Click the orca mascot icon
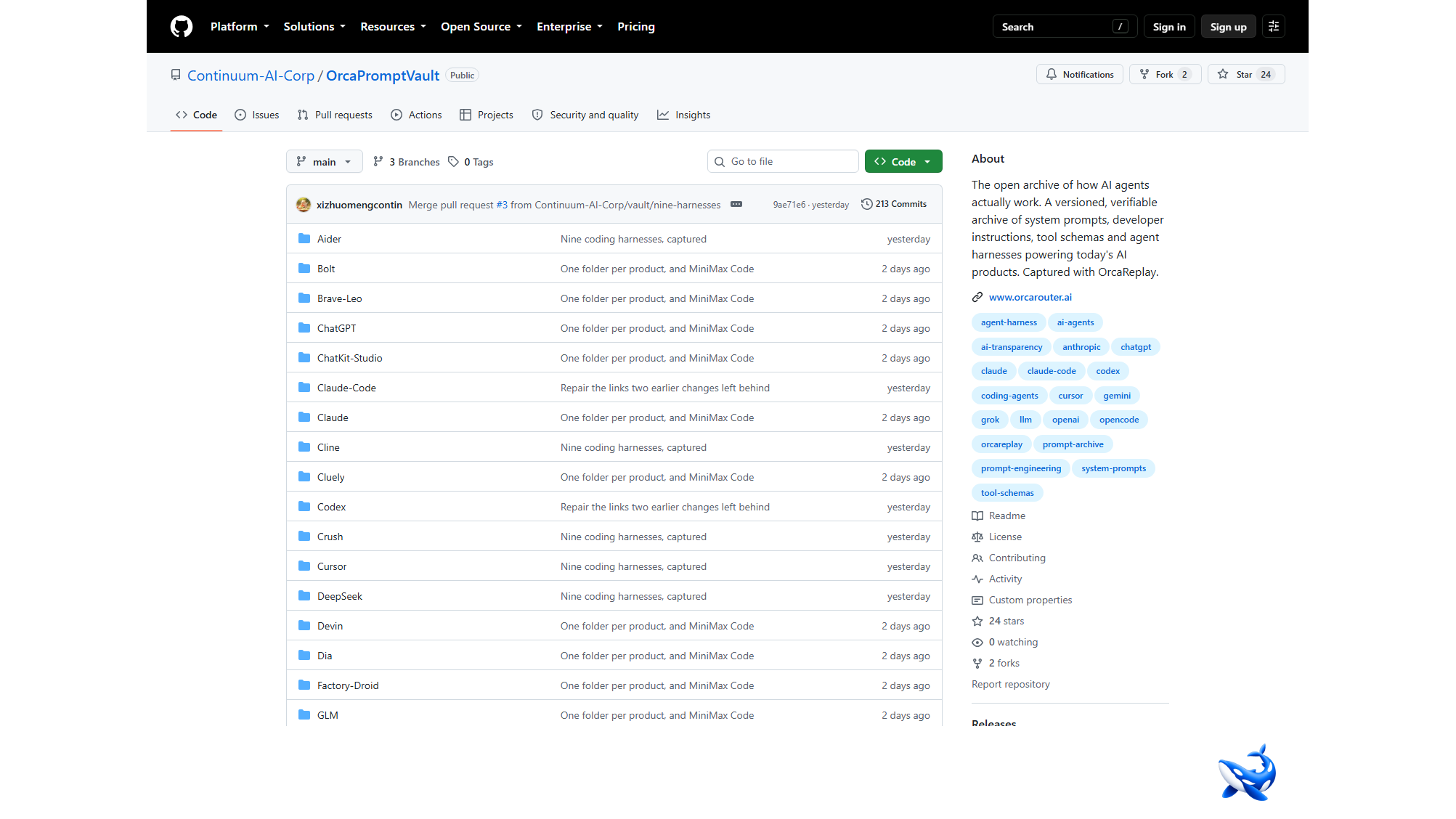Image resolution: width=1456 pixels, height=819 pixels. click(x=1247, y=773)
